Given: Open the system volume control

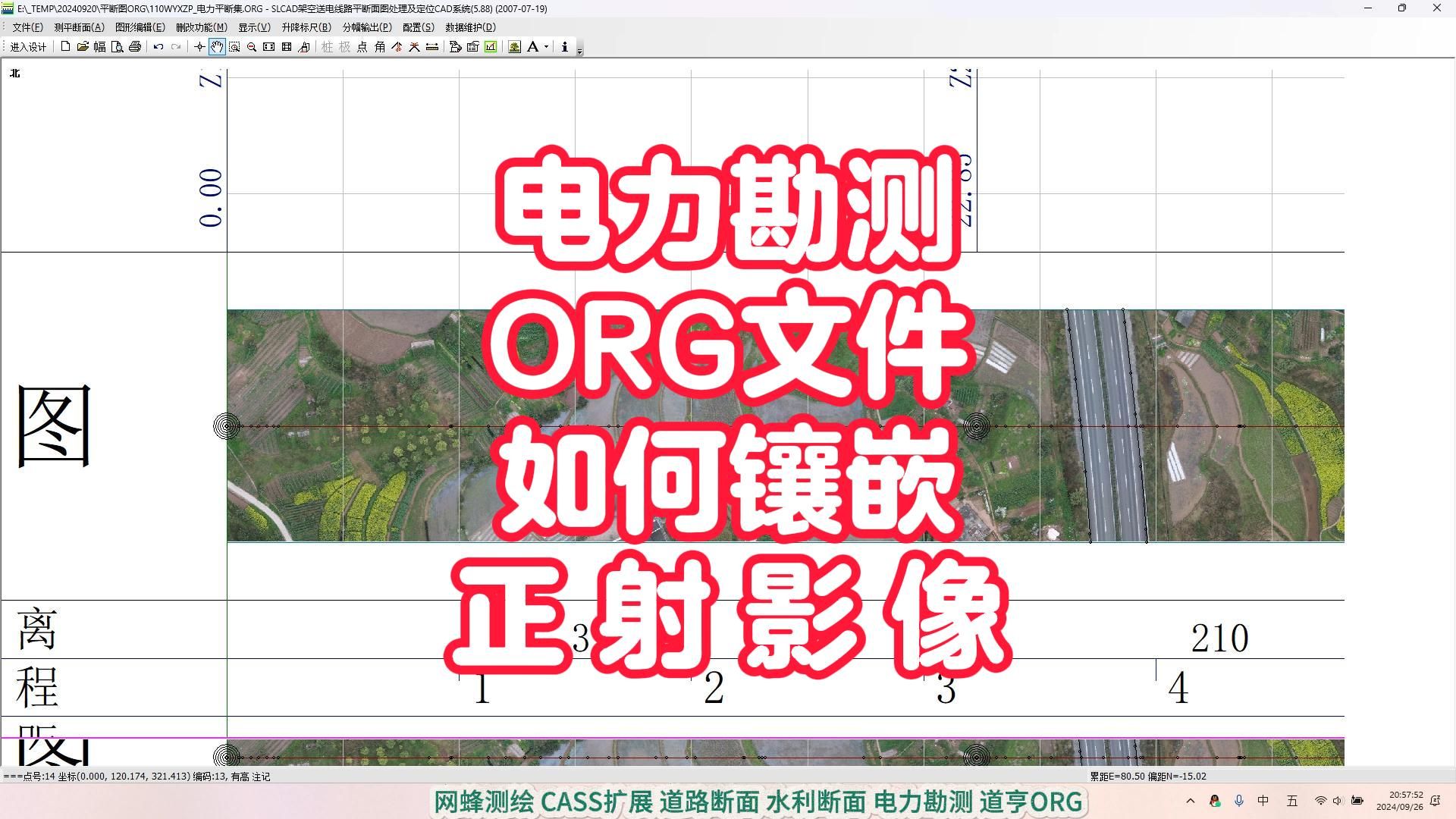Looking at the screenshot, I should pos(1338,801).
